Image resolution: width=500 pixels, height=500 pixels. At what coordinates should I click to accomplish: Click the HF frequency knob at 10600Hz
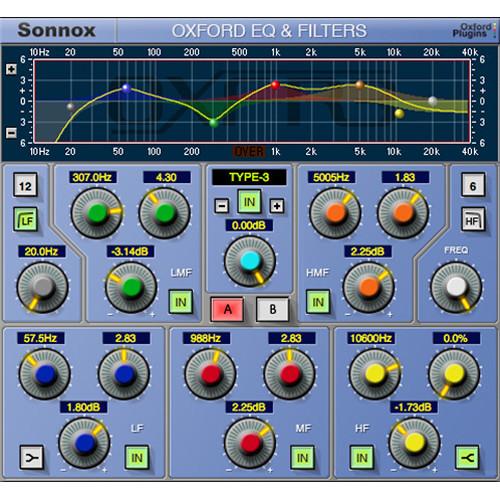[375, 374]
